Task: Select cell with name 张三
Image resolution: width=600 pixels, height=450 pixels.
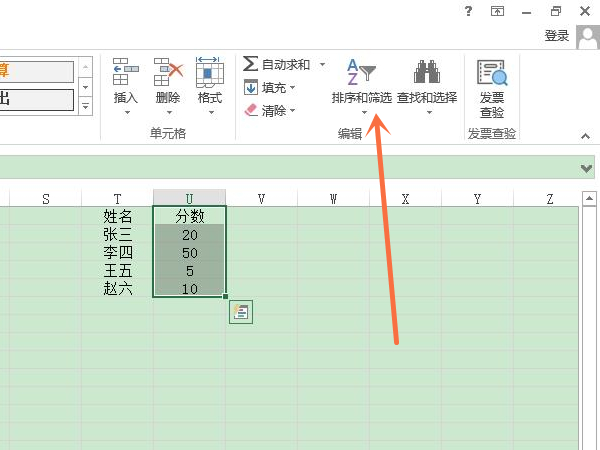Action: [x=117, y=234]
